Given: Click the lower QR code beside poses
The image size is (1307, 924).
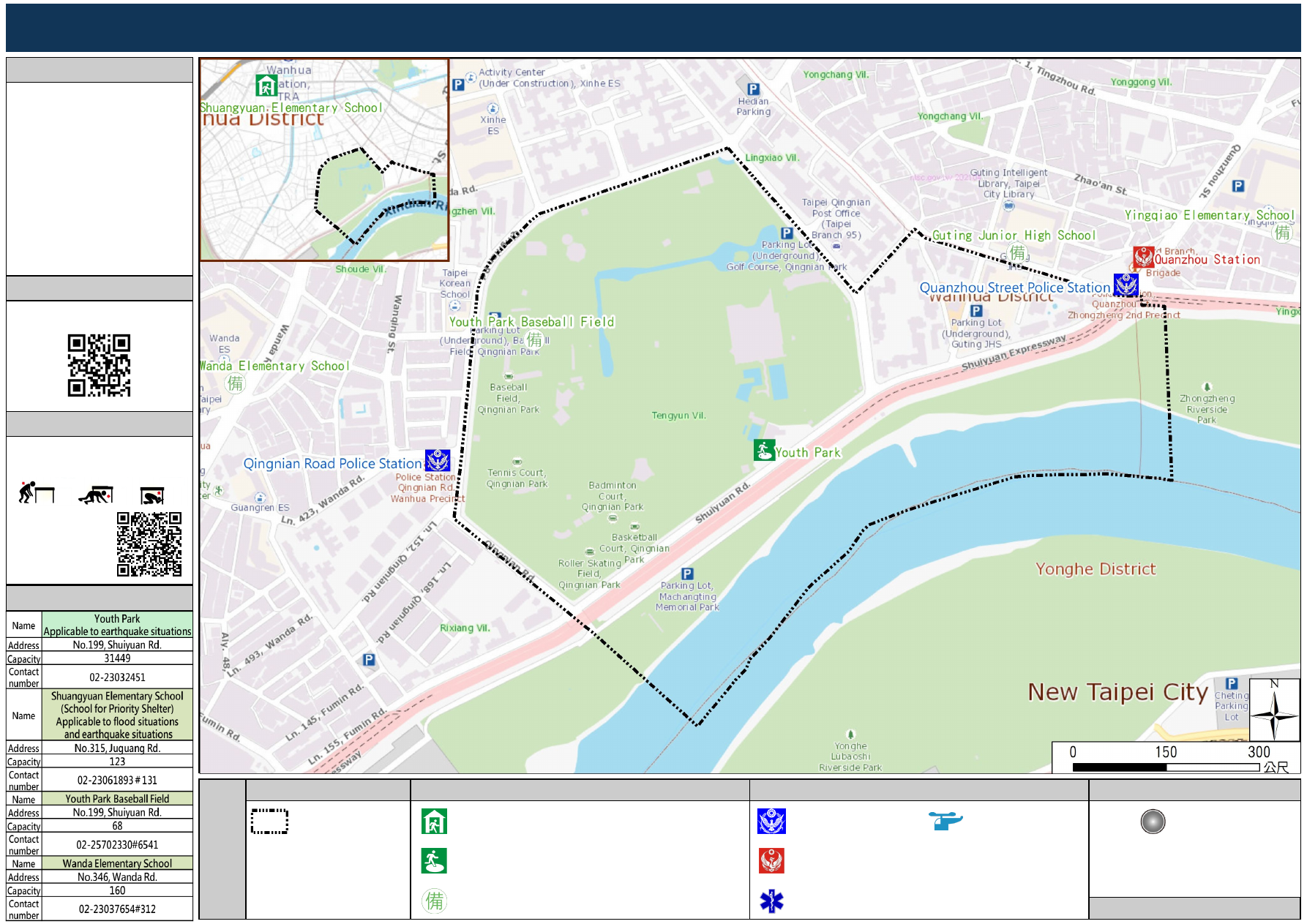Looking at the screenshot, I should tap(149, 544).
